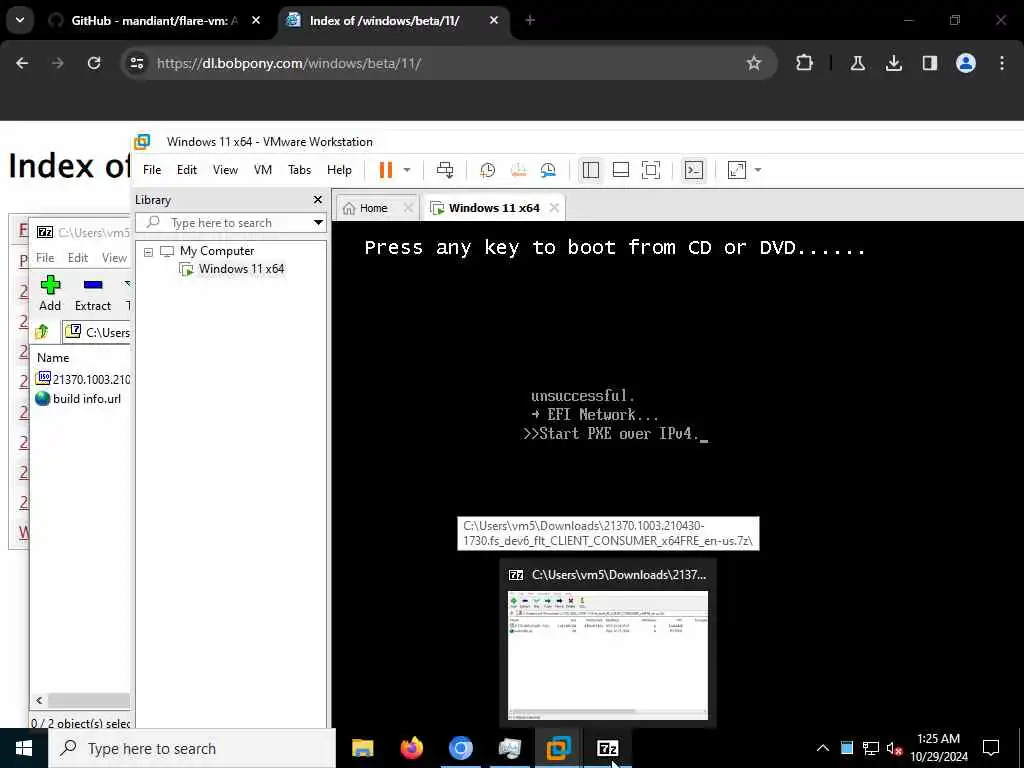Screen dimensions: 1024x768
Task: Open the 7-Zip View menu
Action: (114, 258)
